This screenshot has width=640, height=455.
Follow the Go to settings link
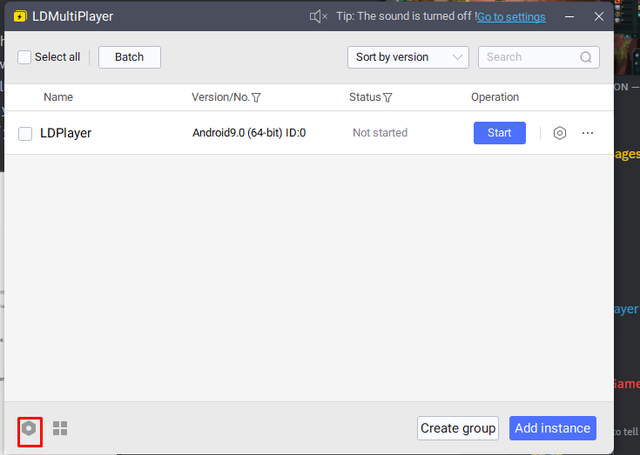511,17
